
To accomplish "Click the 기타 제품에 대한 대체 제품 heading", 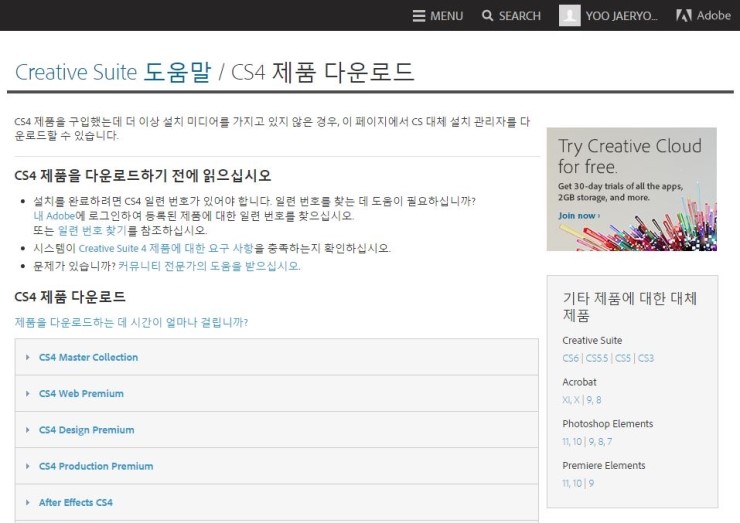I will (x=630, y=306).
